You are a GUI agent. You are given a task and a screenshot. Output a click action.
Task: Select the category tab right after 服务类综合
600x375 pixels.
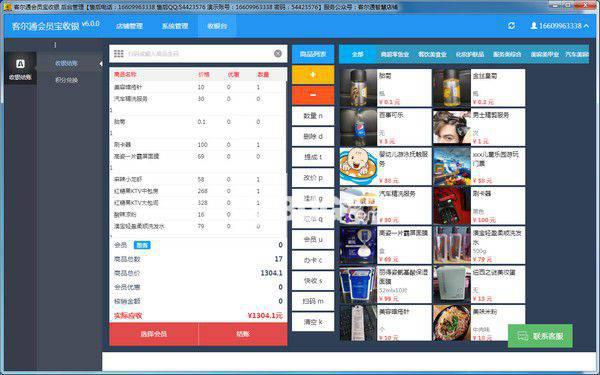(x=545, y=54)
